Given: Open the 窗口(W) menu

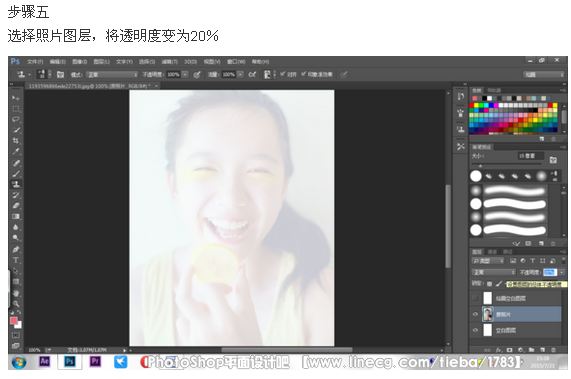Looking at the screenshot, I should coord(236,62).
